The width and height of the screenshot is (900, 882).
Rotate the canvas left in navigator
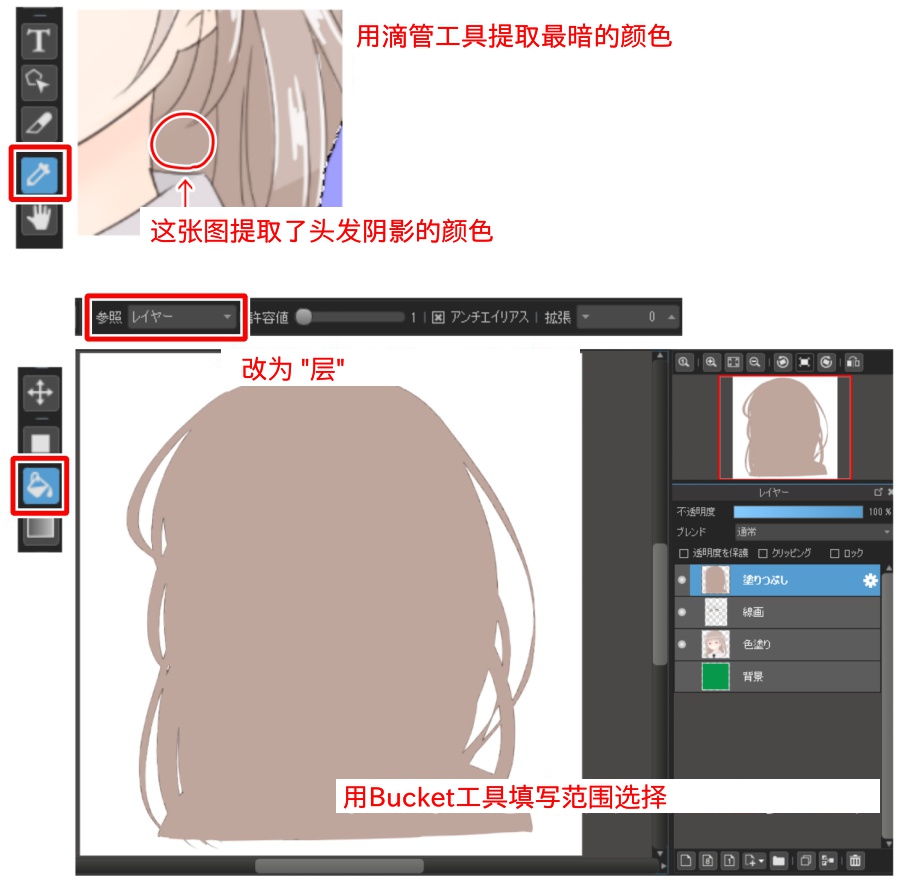[x=782, y=363]
